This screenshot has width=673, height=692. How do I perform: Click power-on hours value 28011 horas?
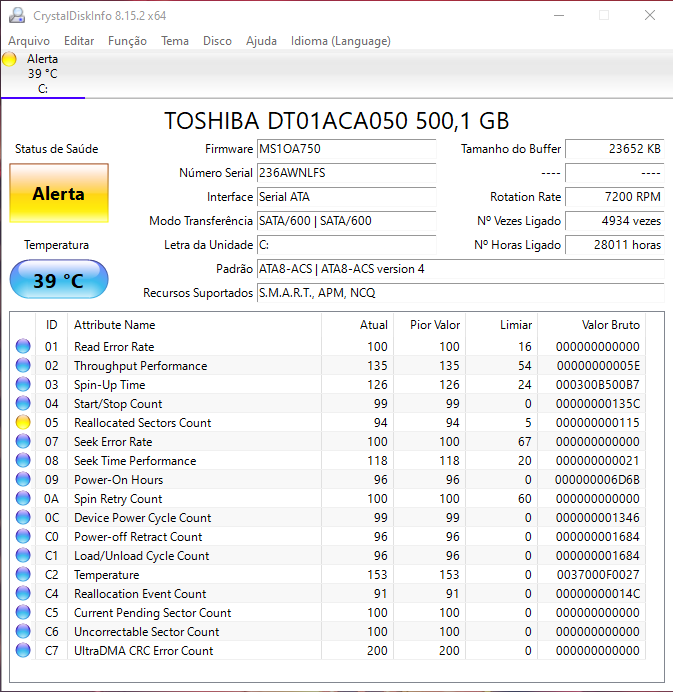[614, 244]
